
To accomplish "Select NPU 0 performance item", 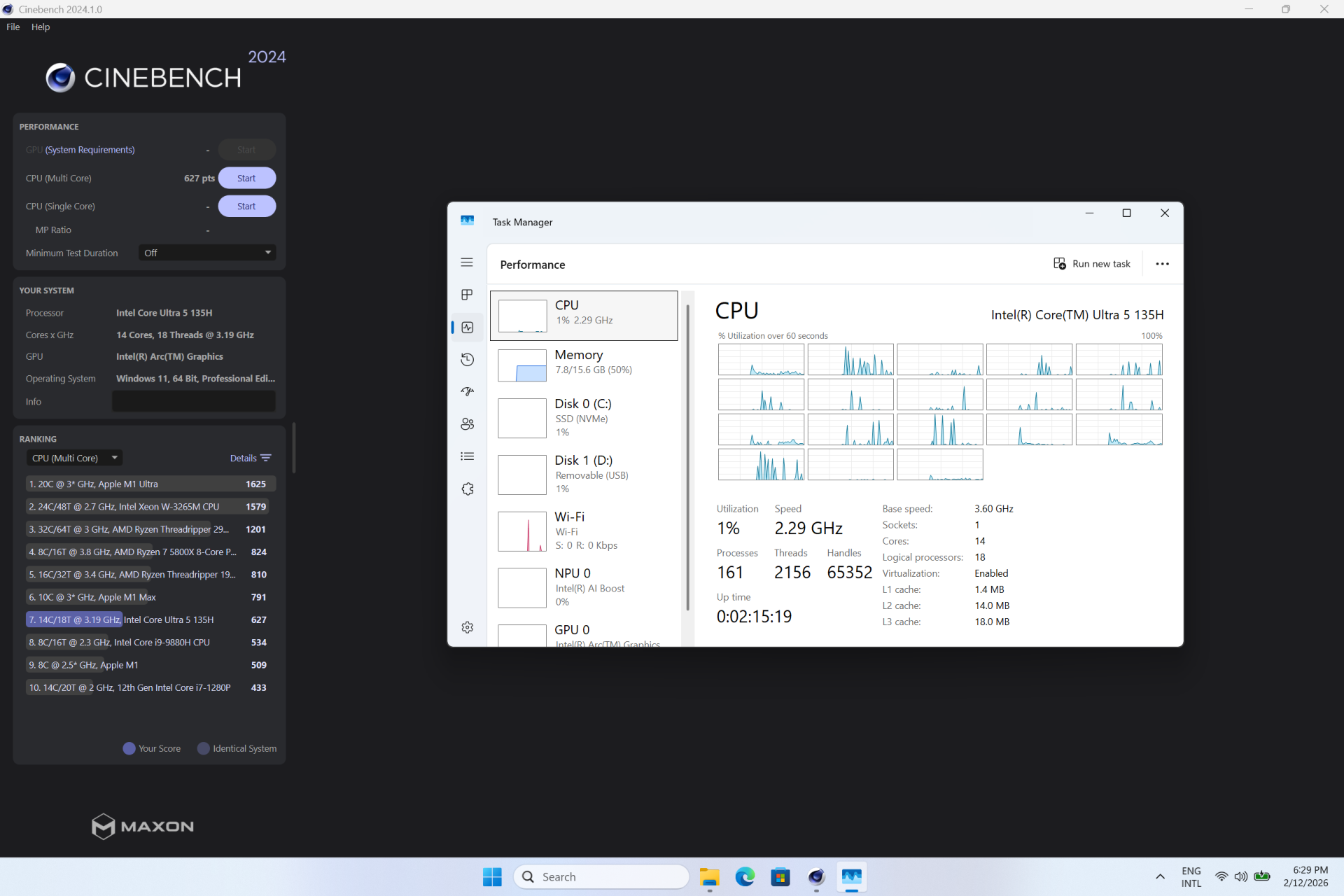I will (x=584, y=588).
